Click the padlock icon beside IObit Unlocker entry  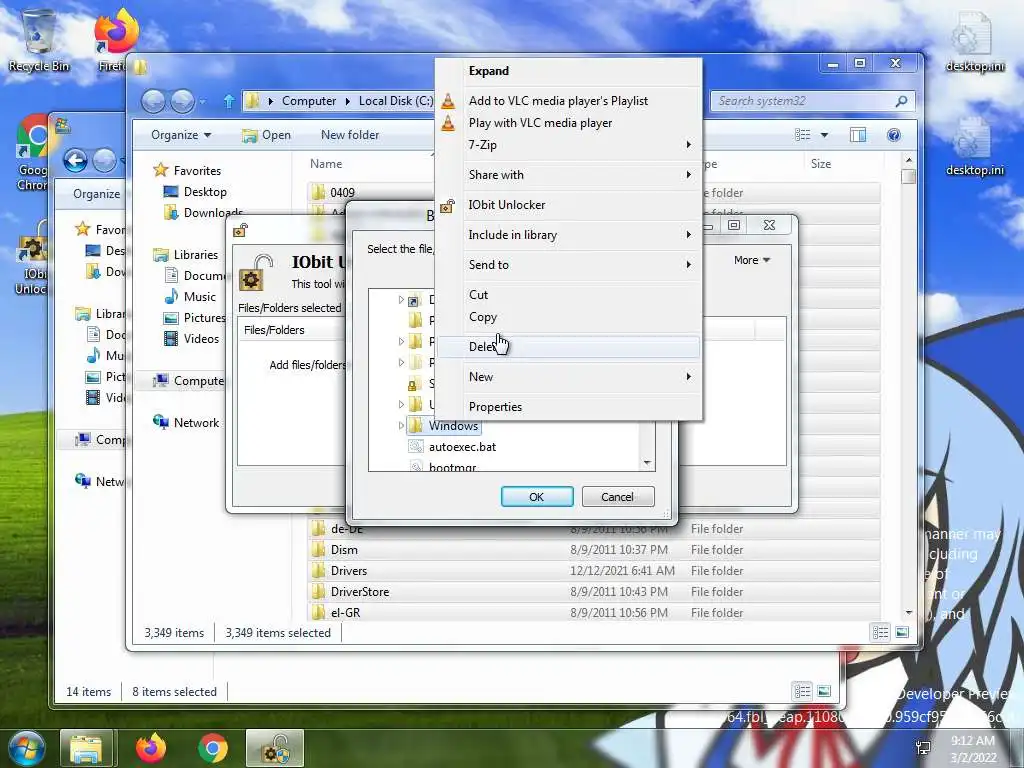447,205
